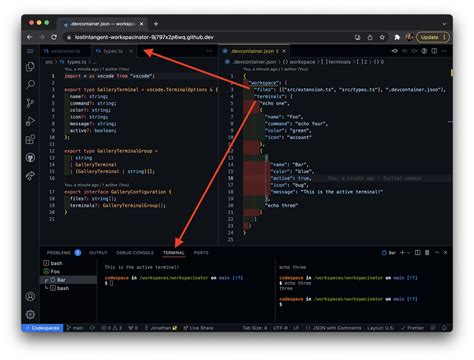Open the OUTPUT panel tab
This screenshot has height=360, width=474.
[98, 253]
